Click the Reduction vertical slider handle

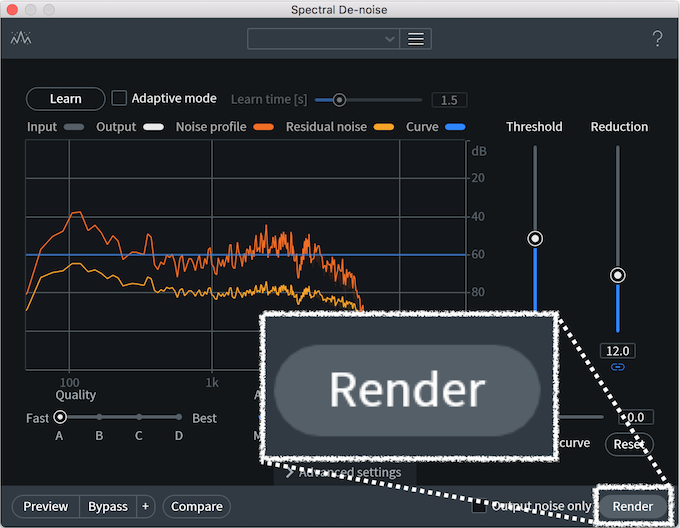[x=618, y=275]
